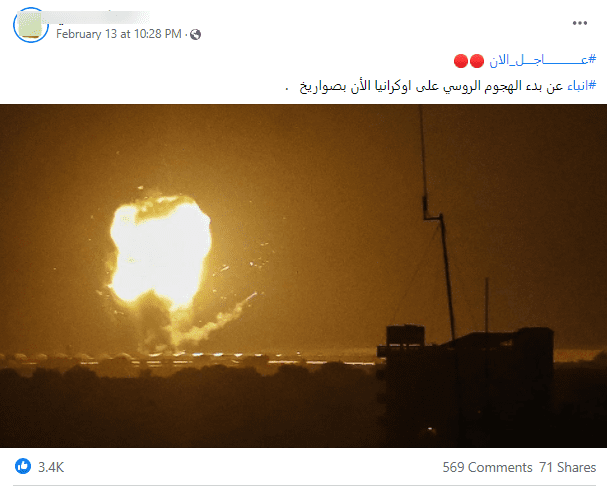Open the #انباء hashtag link

coord(582,86)
